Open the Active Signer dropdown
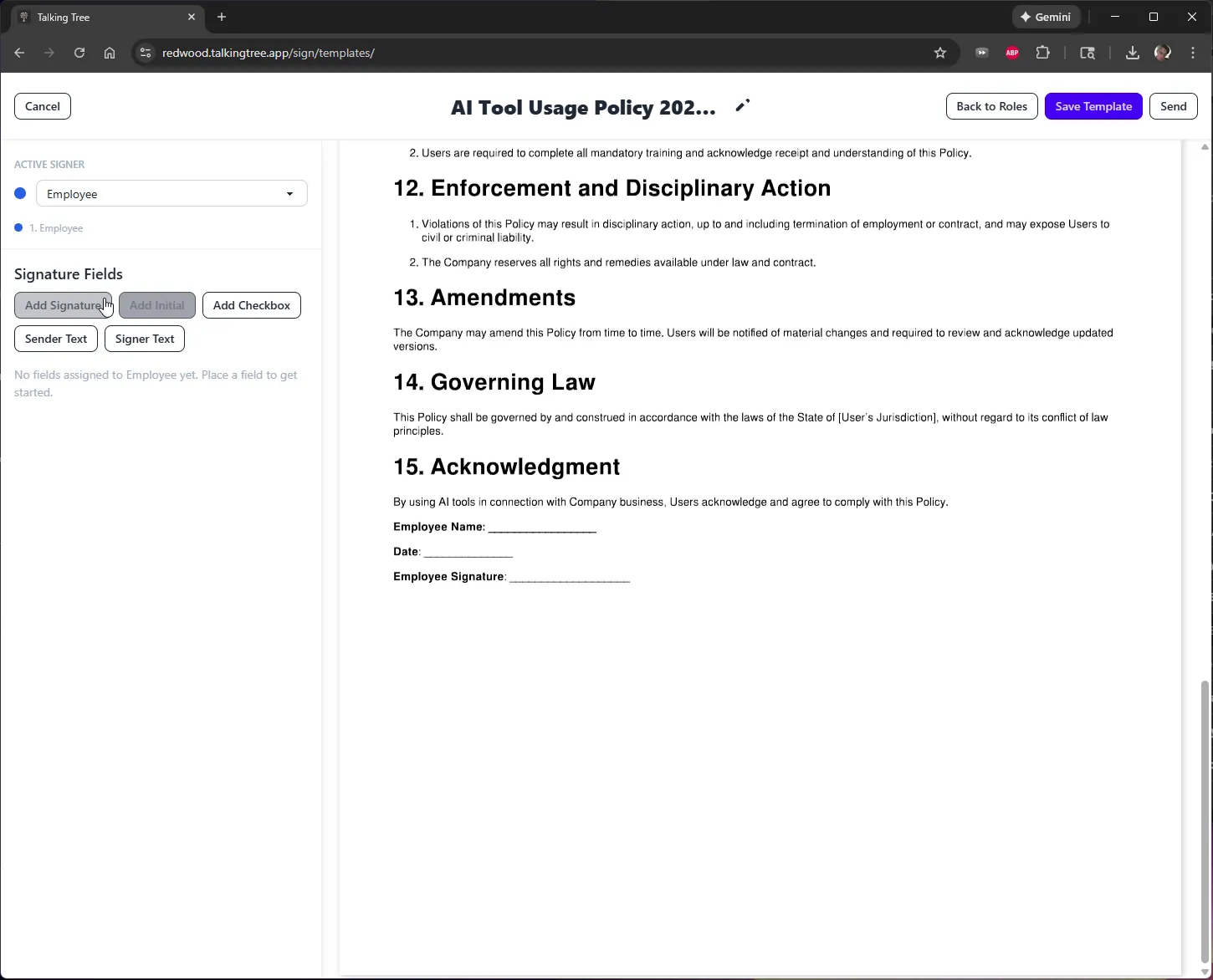This screenshot has height=980, width=1213. point(171,193)
